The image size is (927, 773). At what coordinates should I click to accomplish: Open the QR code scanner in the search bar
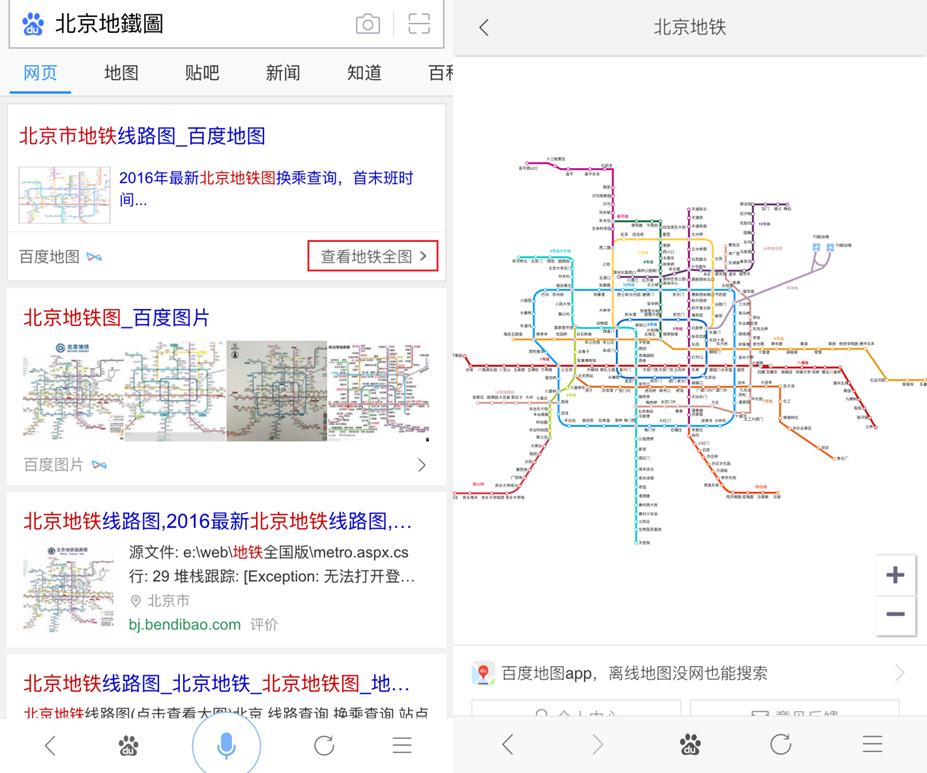(x=421, y=23)
